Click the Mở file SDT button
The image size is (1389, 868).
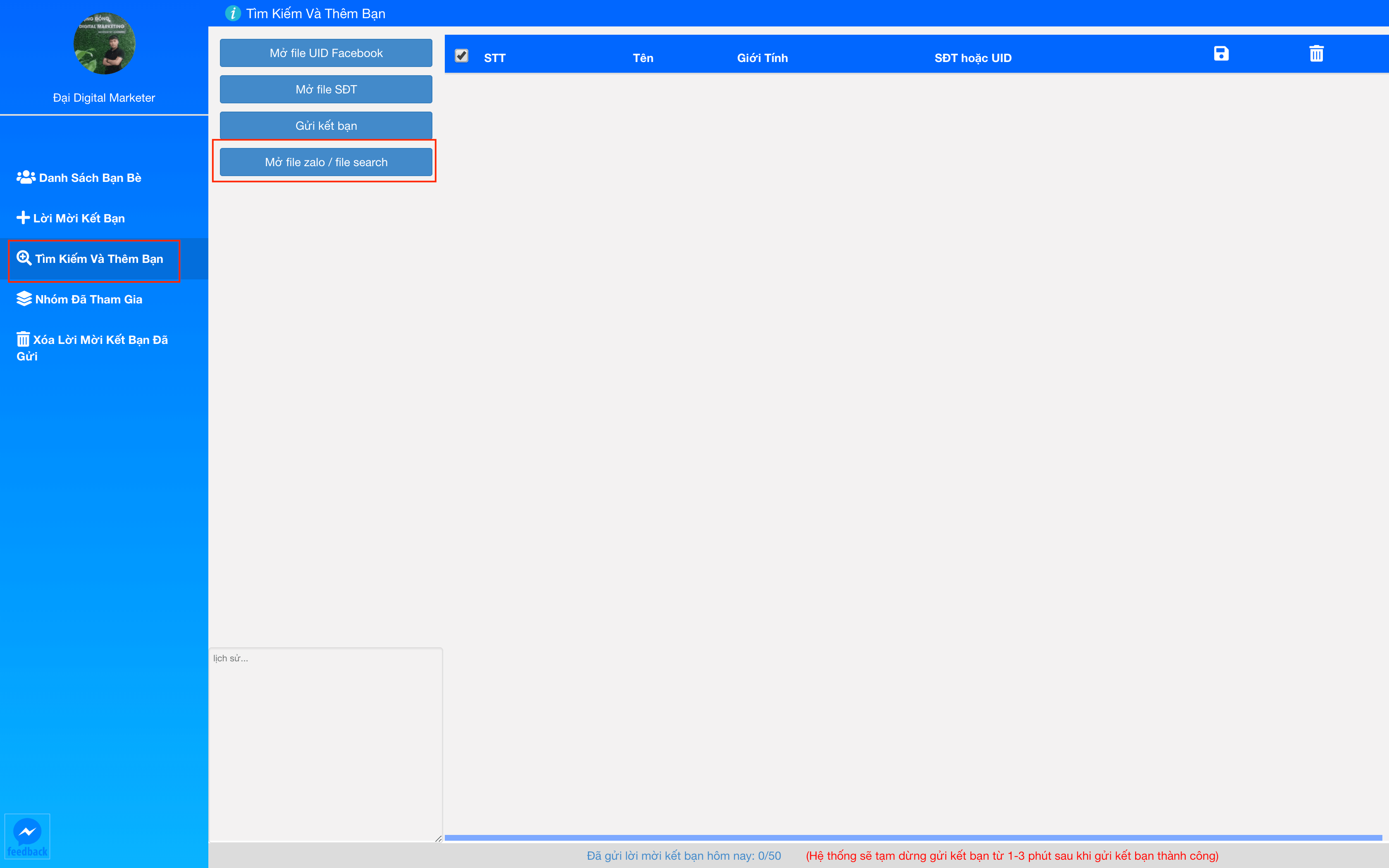pyautogui.click(x=326, y=89)
